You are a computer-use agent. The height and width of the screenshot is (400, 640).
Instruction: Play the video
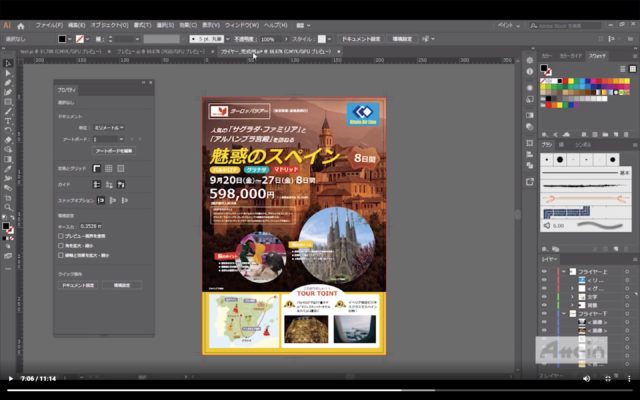[10, 379]
